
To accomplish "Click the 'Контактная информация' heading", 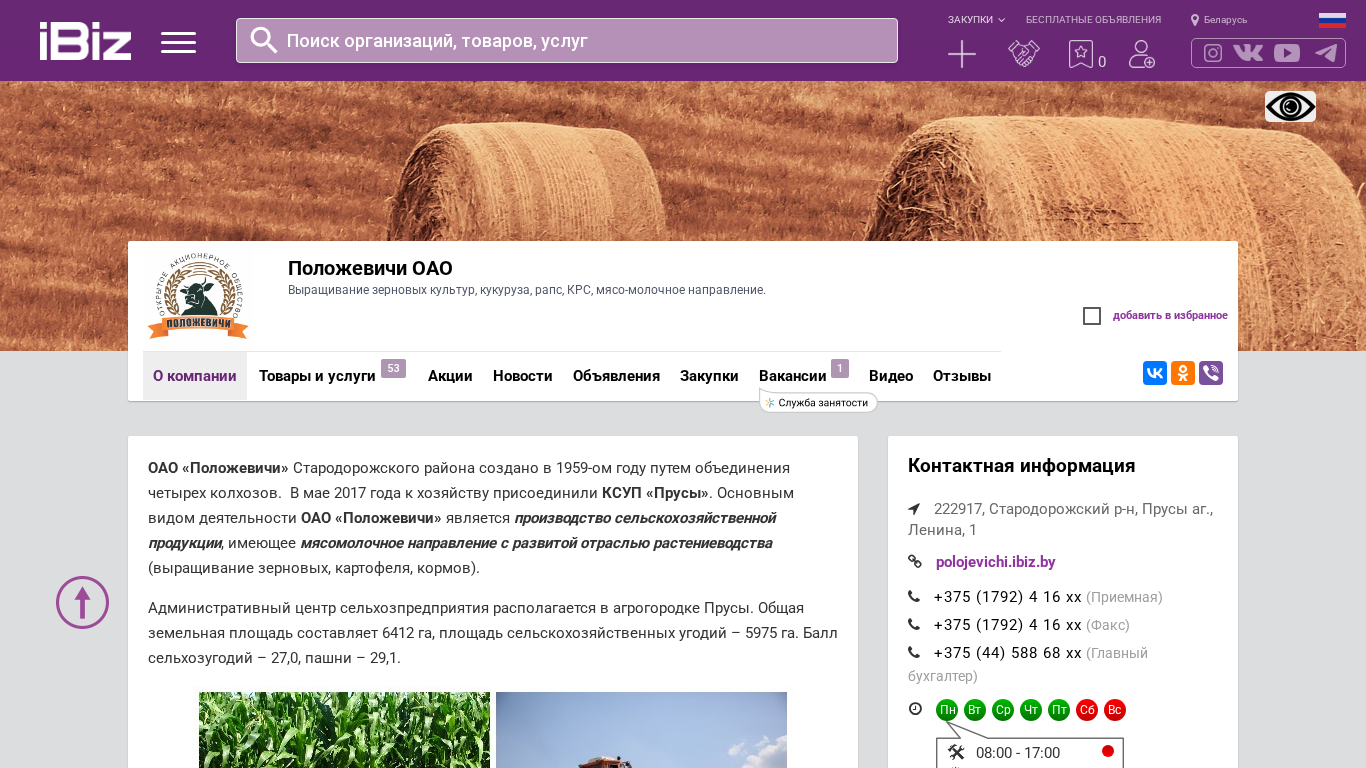I will [x=1021, y=466].
